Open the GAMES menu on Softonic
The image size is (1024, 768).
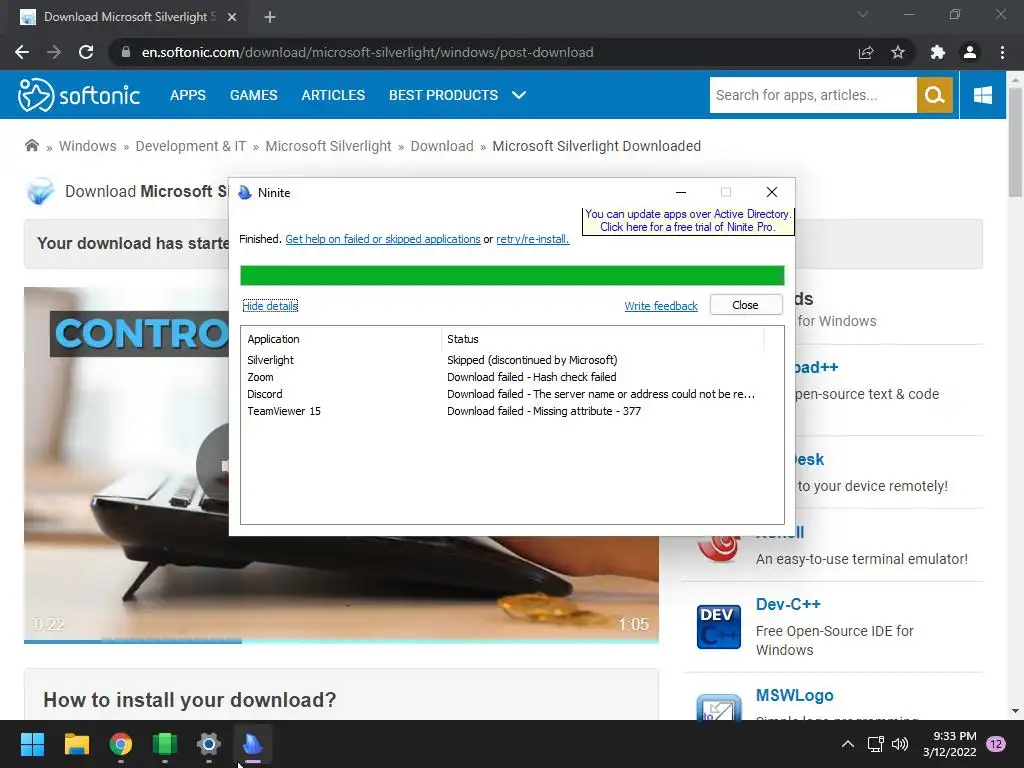point(253,95)
